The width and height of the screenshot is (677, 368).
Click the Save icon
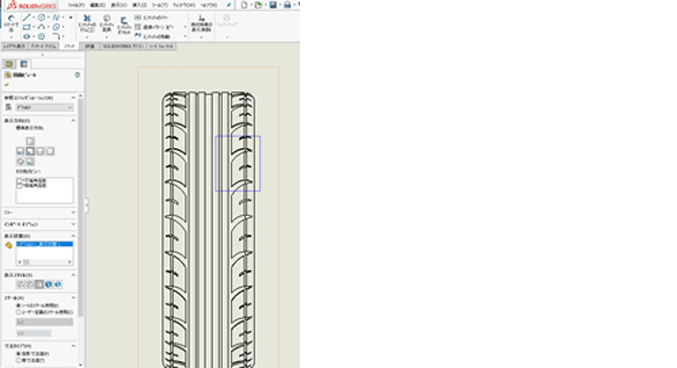[x=273, y=5]
